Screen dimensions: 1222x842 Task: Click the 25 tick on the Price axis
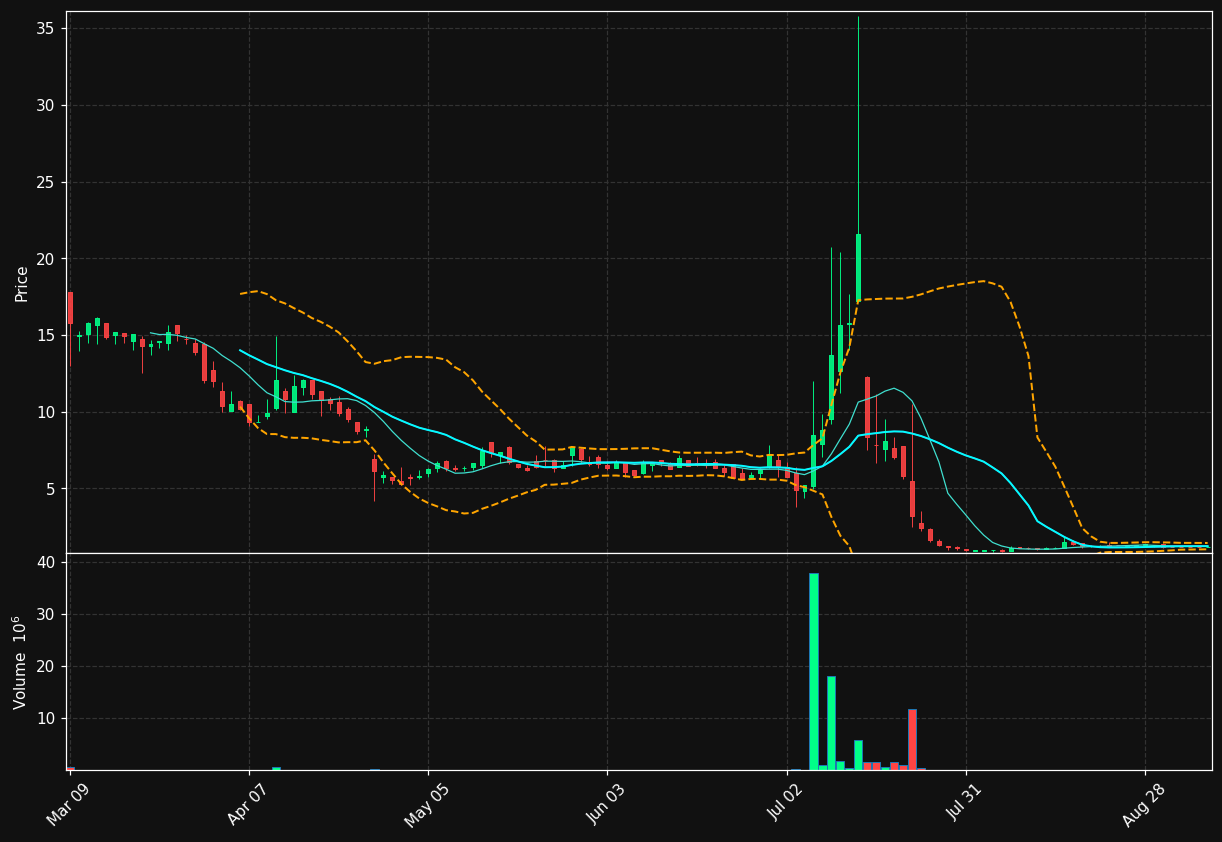[47, 182]
